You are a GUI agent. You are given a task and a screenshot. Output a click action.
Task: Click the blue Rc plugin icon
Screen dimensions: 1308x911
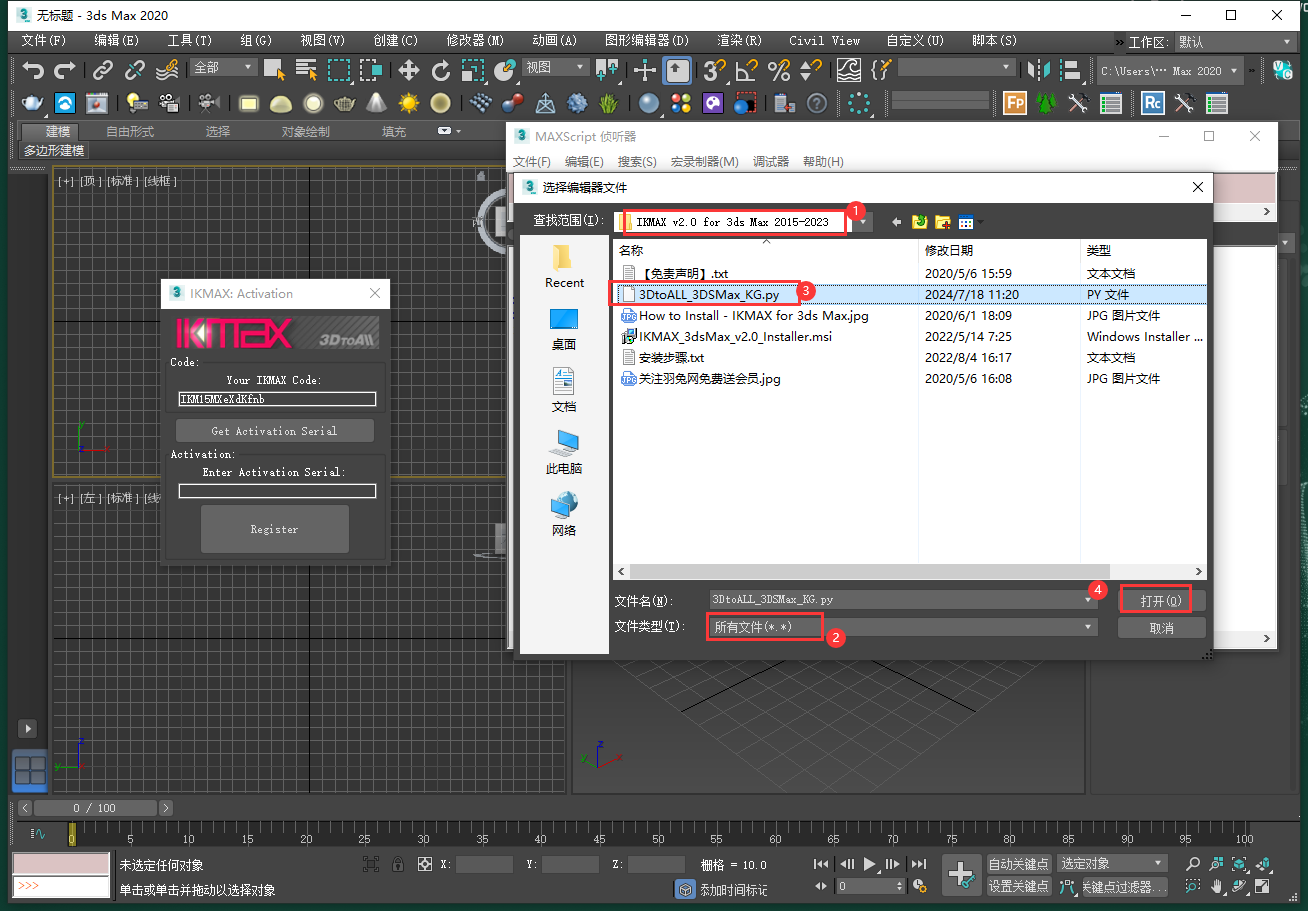click(x=1153, y=103)
